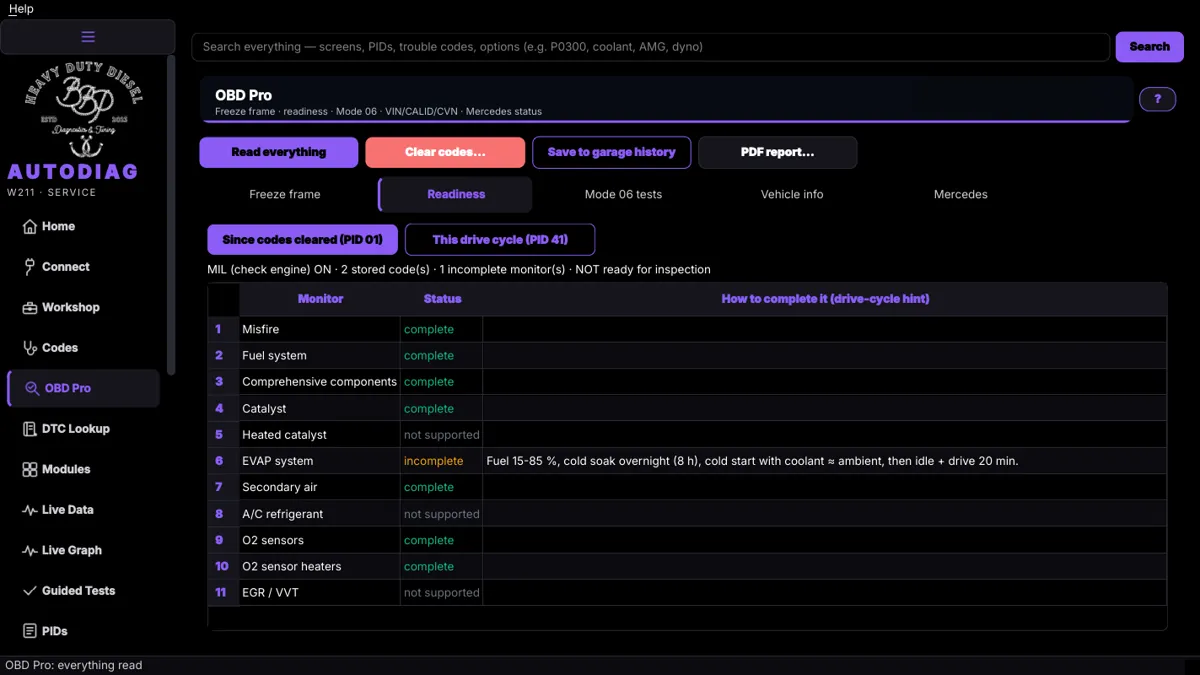Select the EVAP system row
1200x675 pixels.
point(687,461)
